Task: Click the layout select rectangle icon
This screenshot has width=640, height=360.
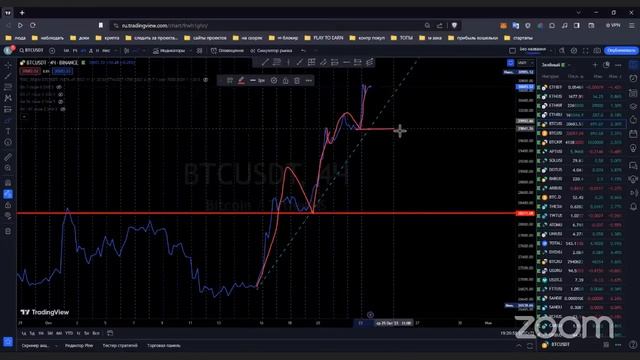Action: pos(512,51)
